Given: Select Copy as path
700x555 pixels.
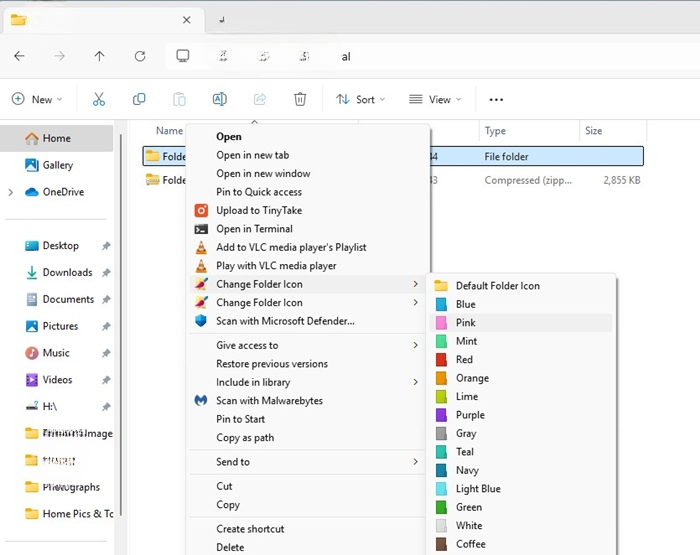Looking at the screenshot, I should click(245, 438).
